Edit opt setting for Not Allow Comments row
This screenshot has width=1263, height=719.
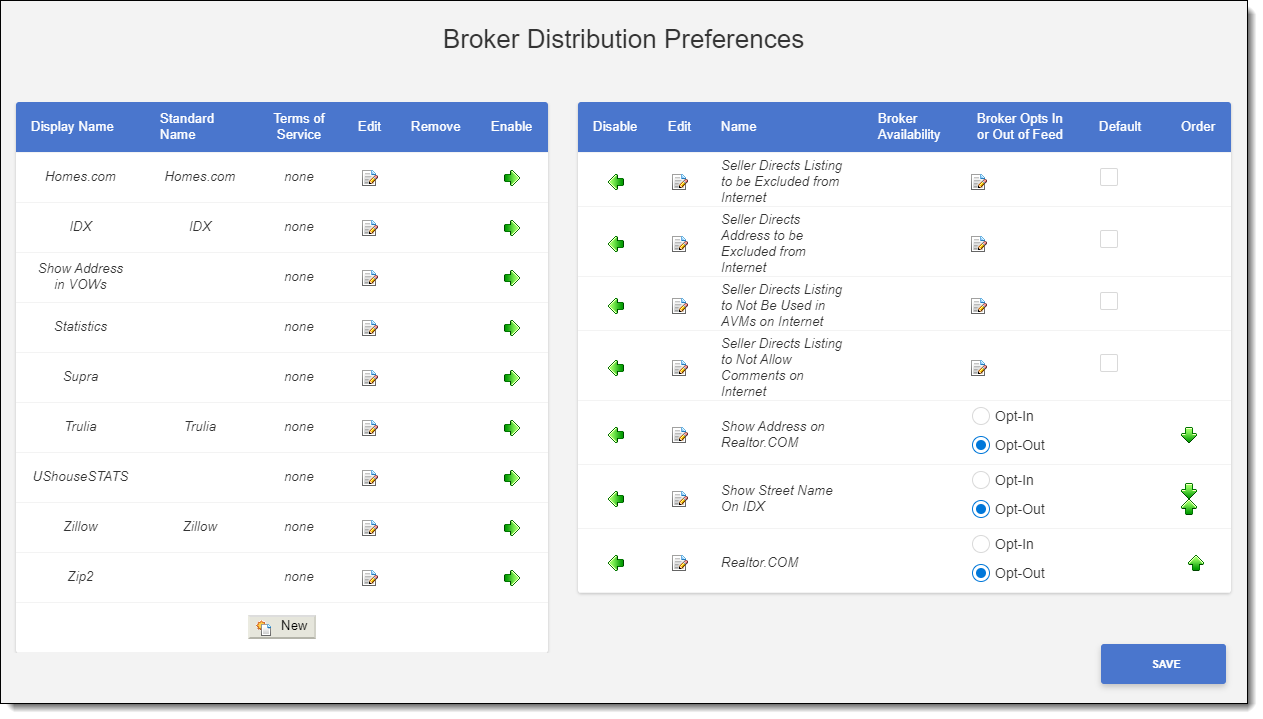click(x=978, y=368)
